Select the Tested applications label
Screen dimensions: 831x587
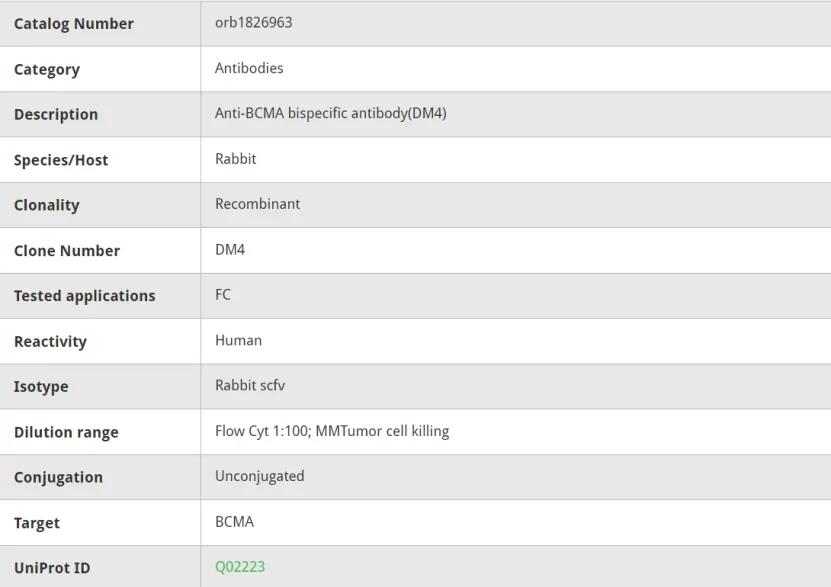pyautogui.click(x=84, y=296)
